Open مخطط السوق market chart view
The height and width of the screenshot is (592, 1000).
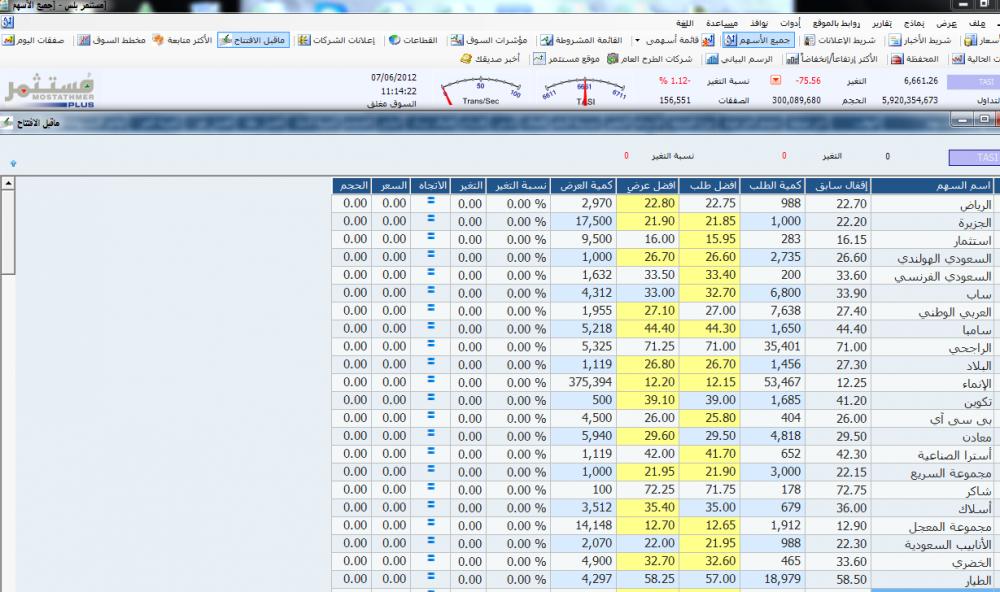coord(112,40)
